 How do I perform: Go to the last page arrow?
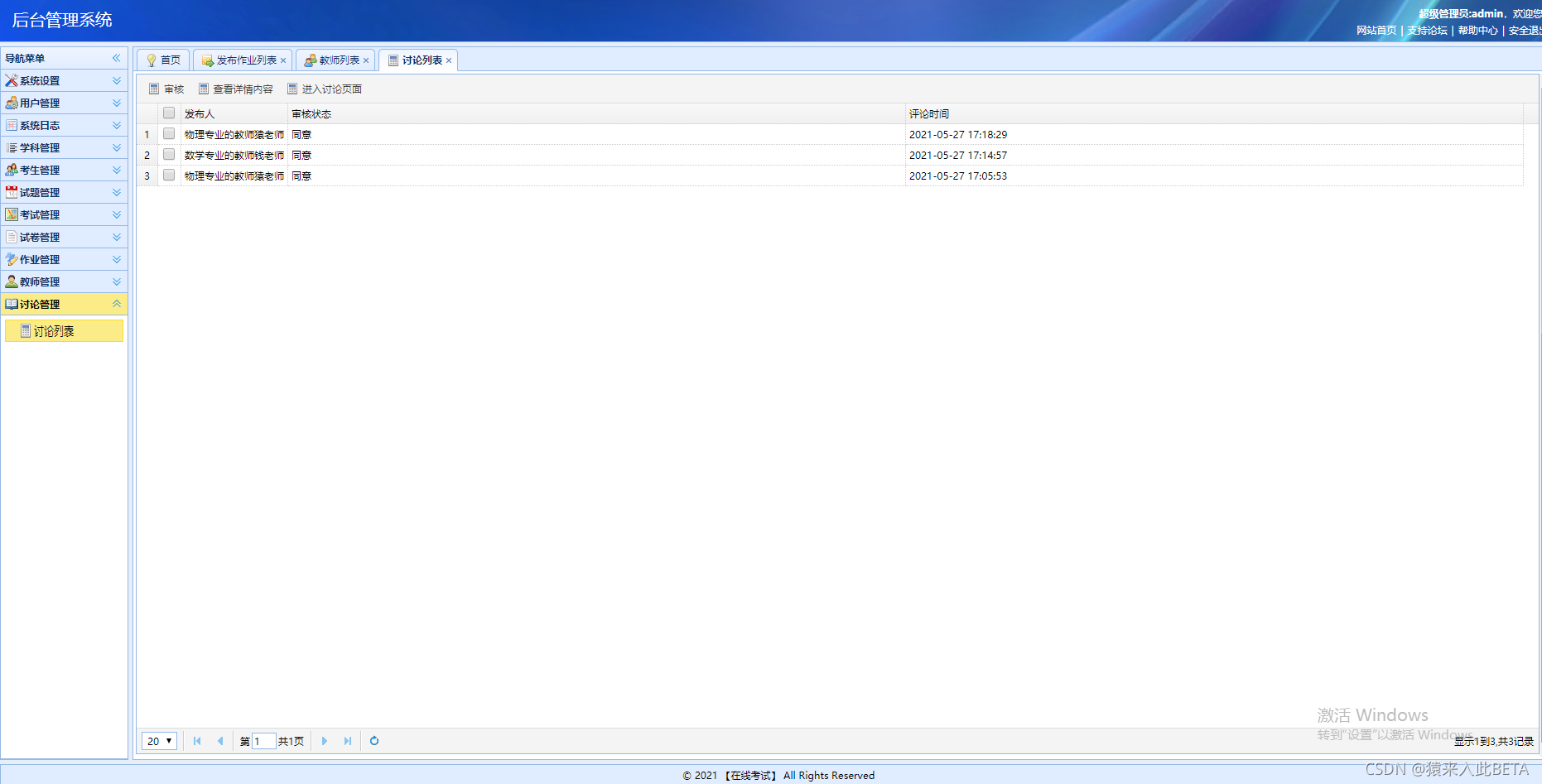(x=348, y=741)
